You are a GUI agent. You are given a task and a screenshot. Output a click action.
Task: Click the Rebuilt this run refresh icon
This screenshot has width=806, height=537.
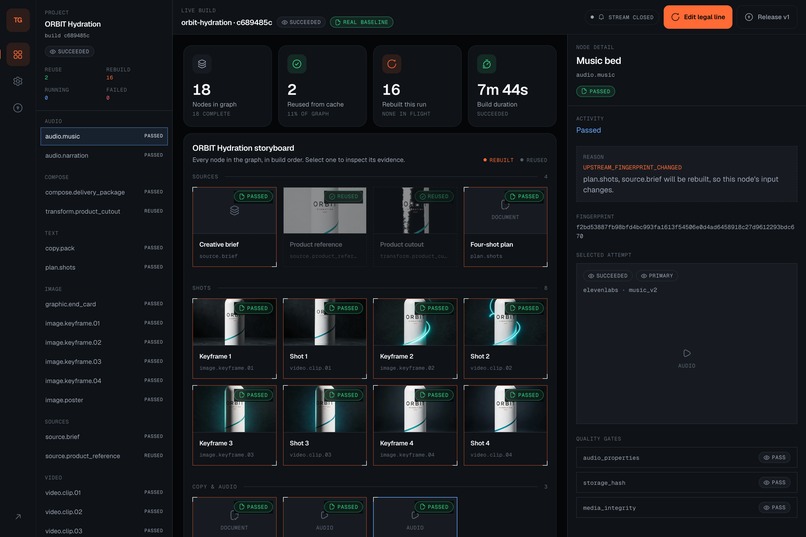pos(392,64)
